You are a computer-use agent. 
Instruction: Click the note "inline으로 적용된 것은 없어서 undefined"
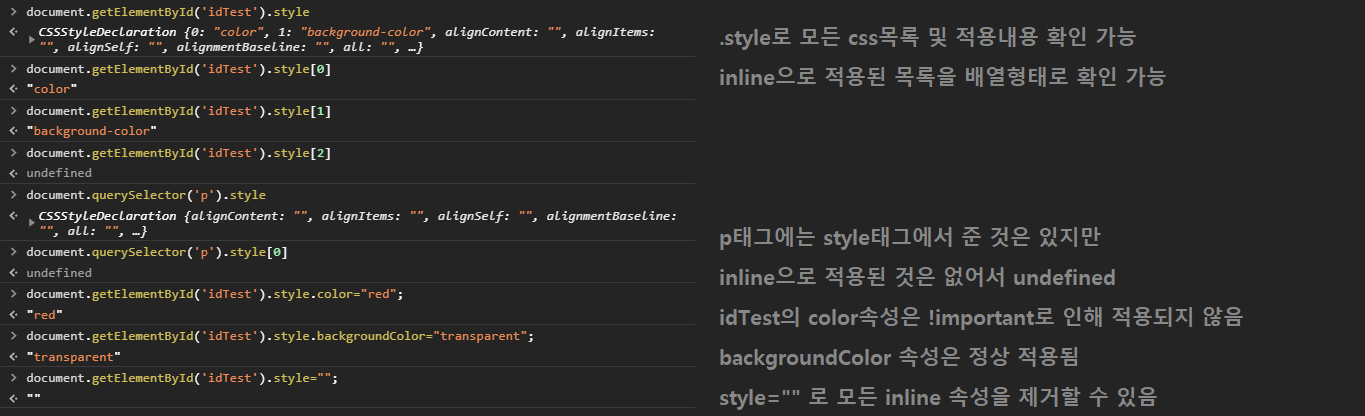pyautogui.click(x=917, y=277)
